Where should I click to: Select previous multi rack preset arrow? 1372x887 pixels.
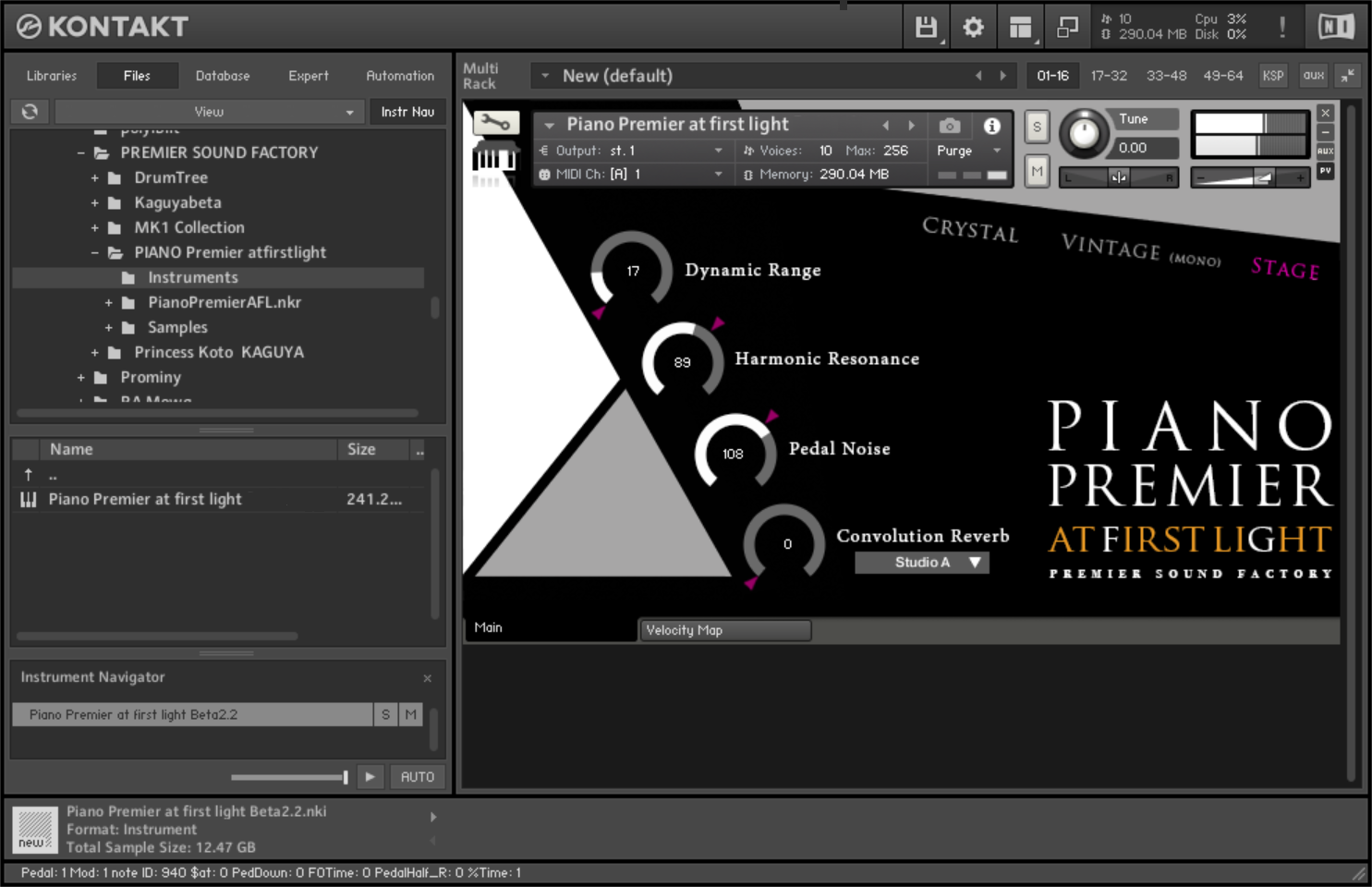[x=978, y=76]
